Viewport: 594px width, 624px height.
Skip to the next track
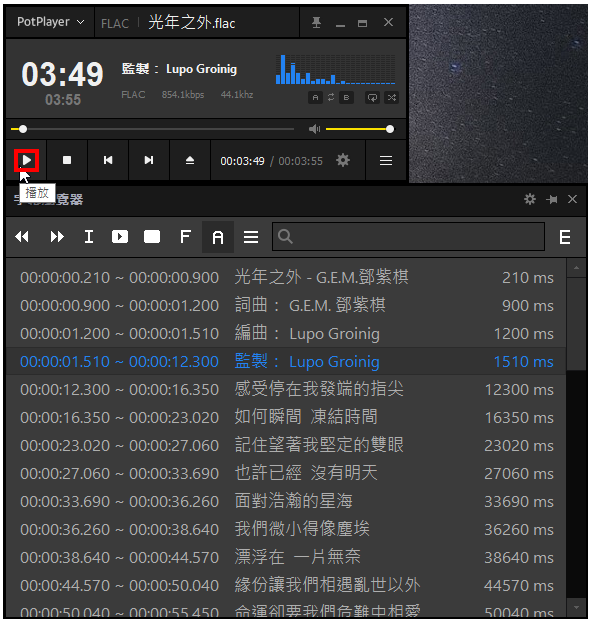(x=149, y=160)
